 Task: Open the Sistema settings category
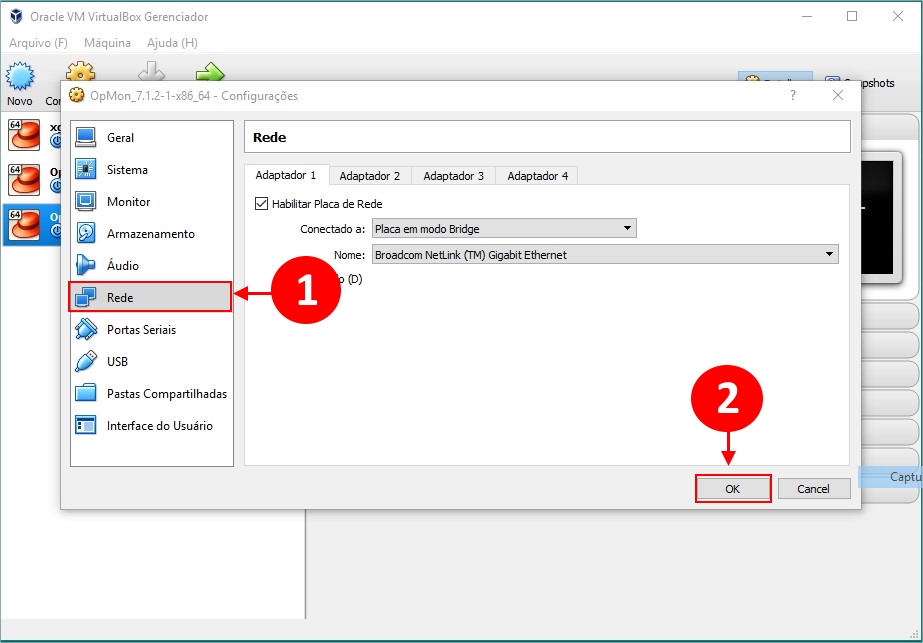pyautogui.click(x=86, y=170)
